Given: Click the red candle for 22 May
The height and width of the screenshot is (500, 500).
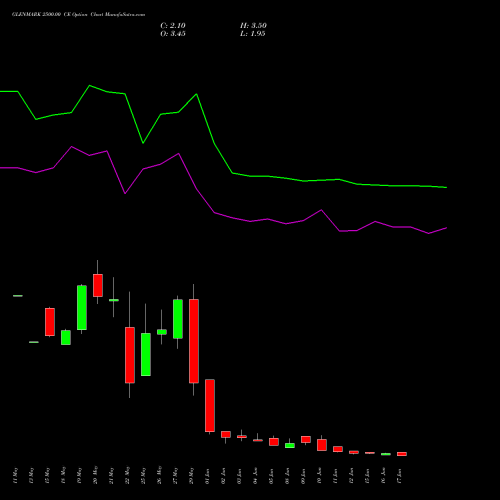Looking at the screenshot, I should pos(130,355).
